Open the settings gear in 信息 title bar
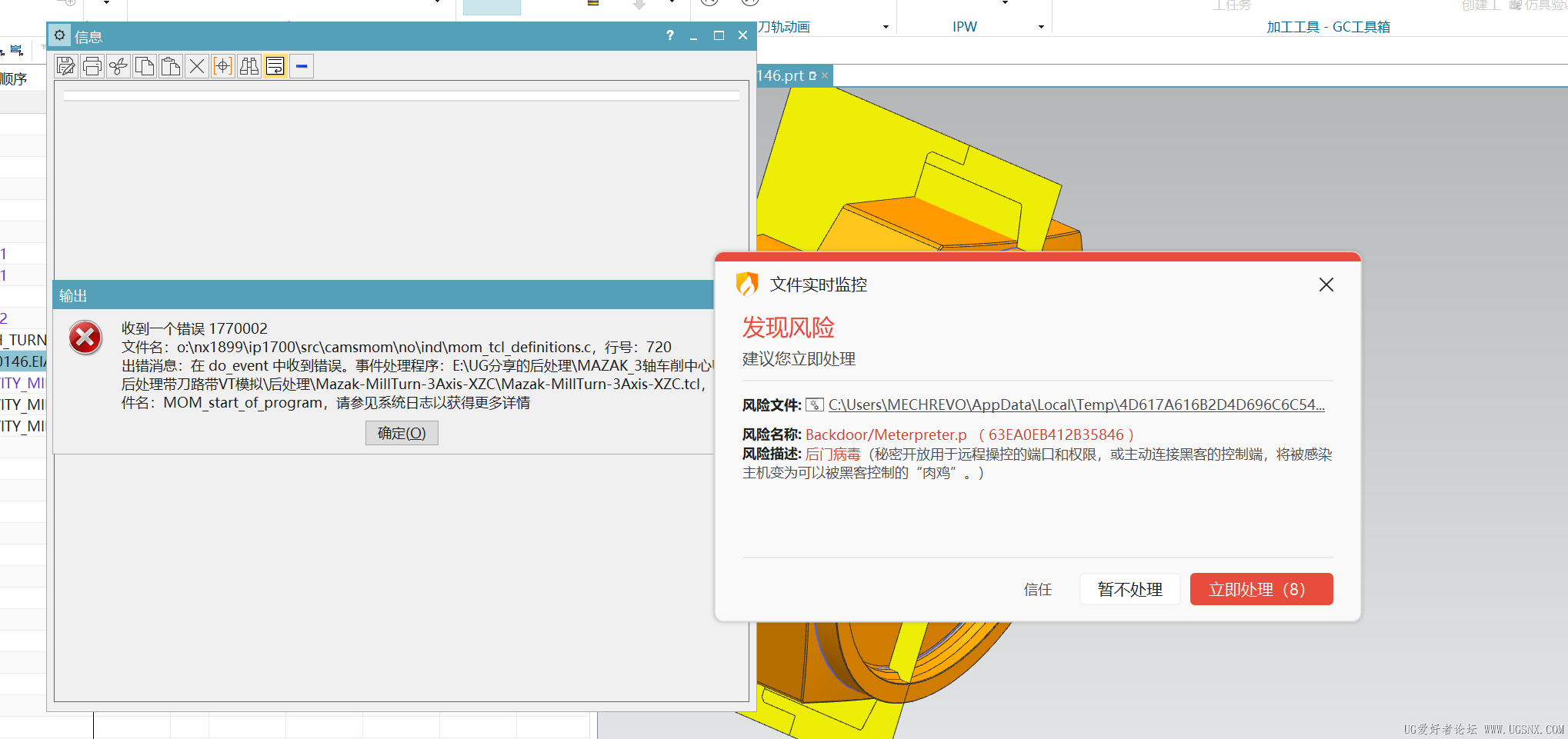The height and width of the screenshot is (739, 1568). pos(59,35)
